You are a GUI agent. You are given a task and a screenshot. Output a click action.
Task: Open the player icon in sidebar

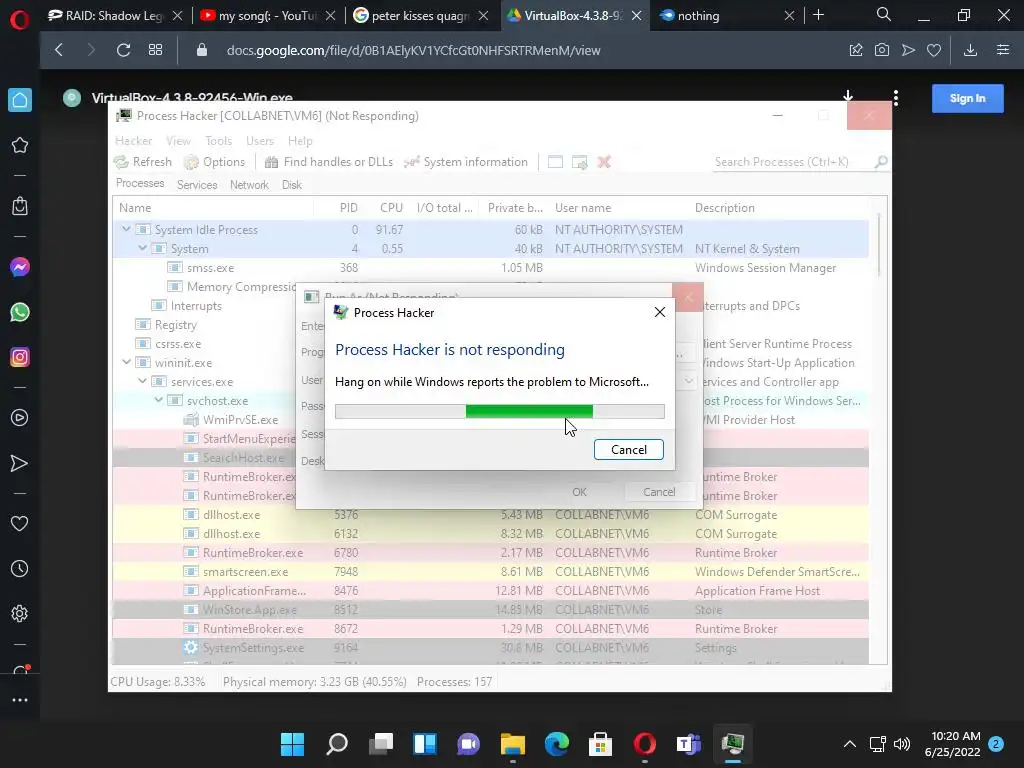point(20,418)
